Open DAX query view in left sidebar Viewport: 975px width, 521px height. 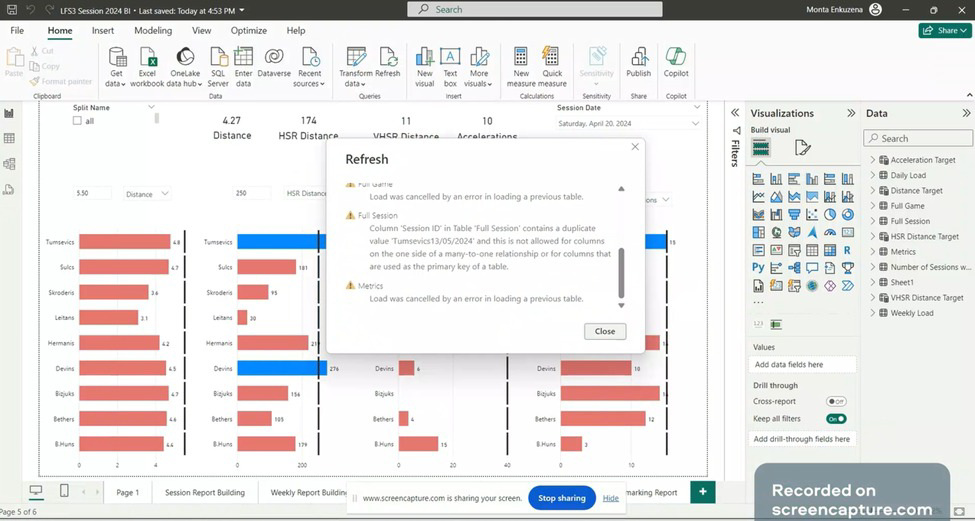9,190
